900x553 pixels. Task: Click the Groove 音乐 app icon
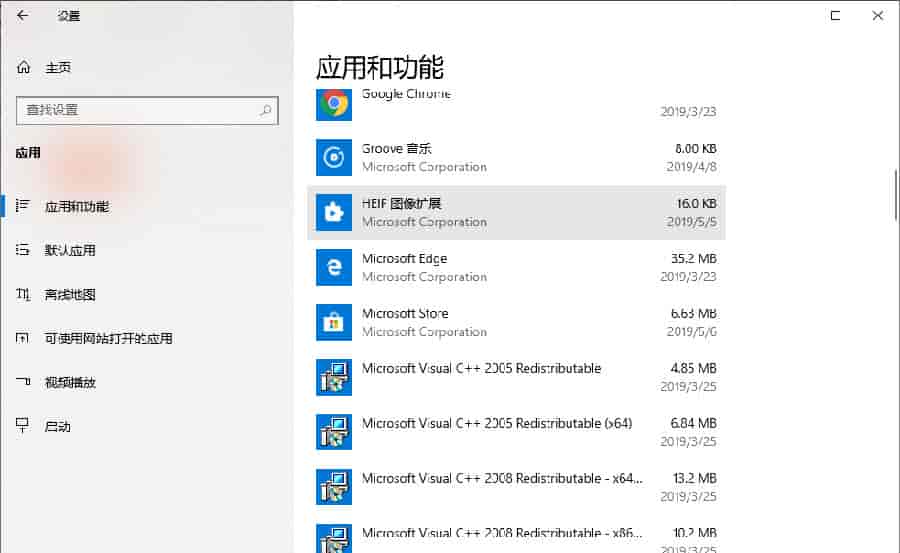tap(334, 157)
